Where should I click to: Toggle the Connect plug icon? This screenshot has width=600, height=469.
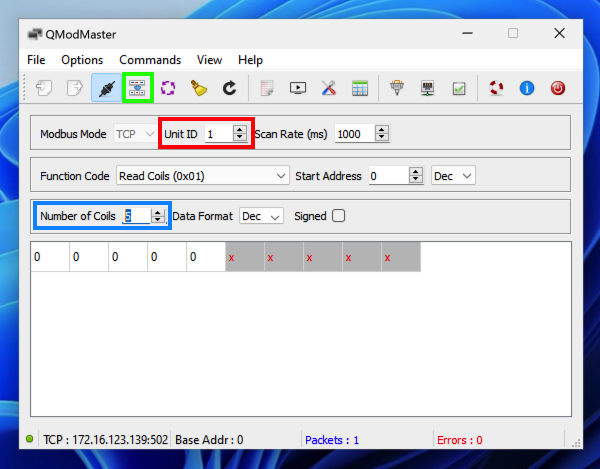(106, 88)
